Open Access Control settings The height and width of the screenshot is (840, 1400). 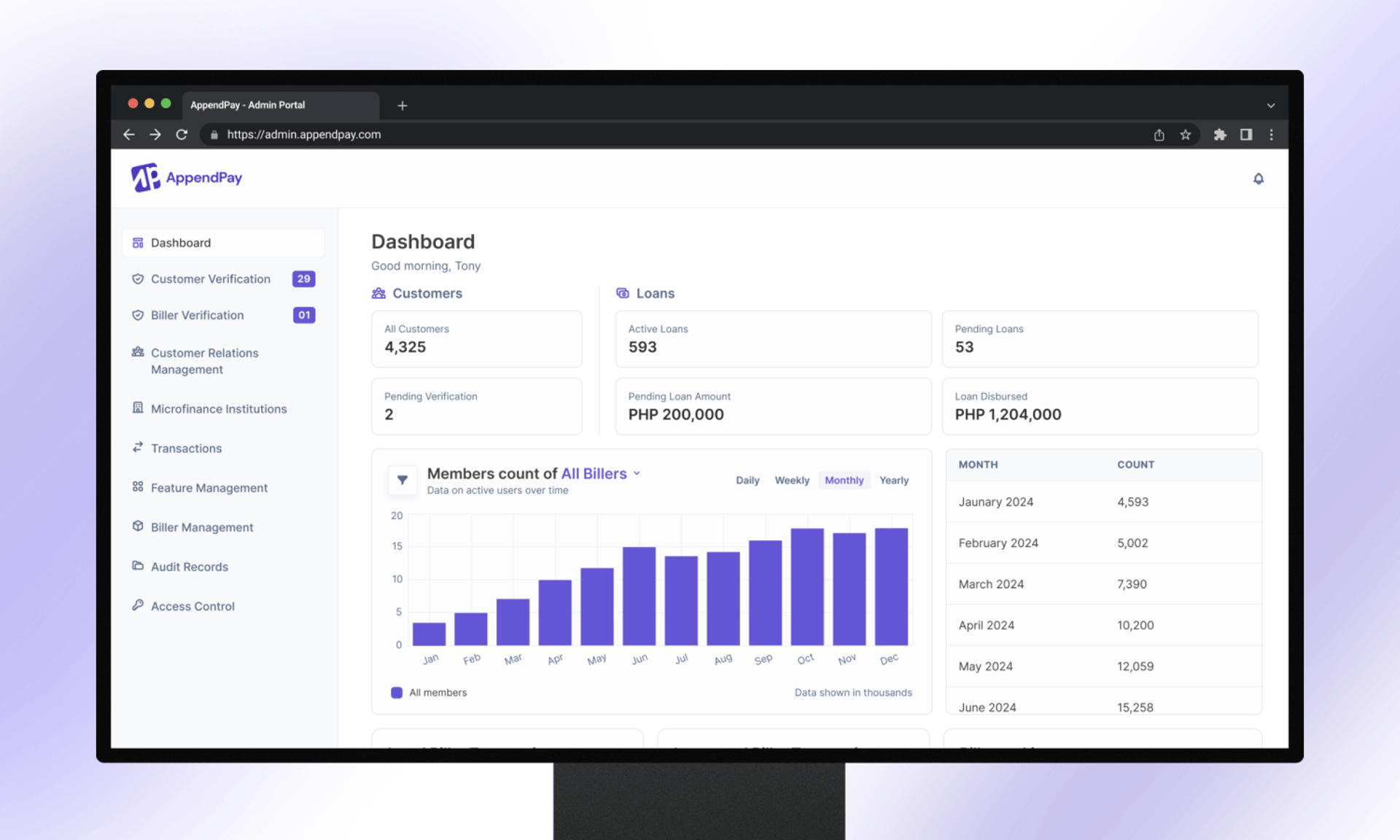tap(223, 606)
